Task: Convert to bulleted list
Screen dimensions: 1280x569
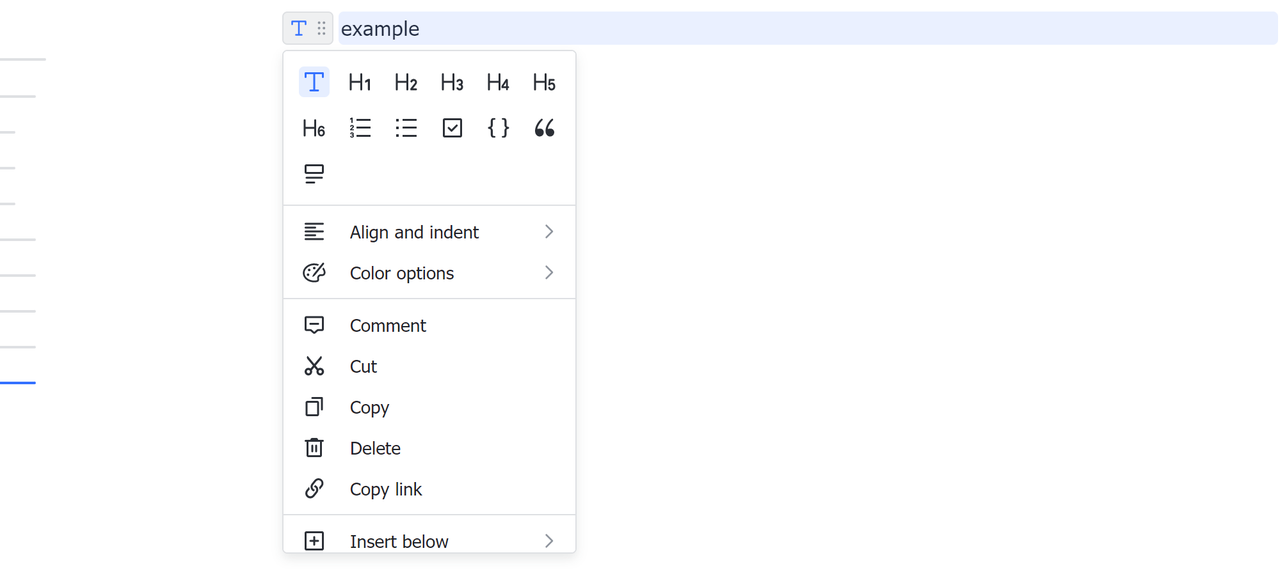Action: (406, 128)
